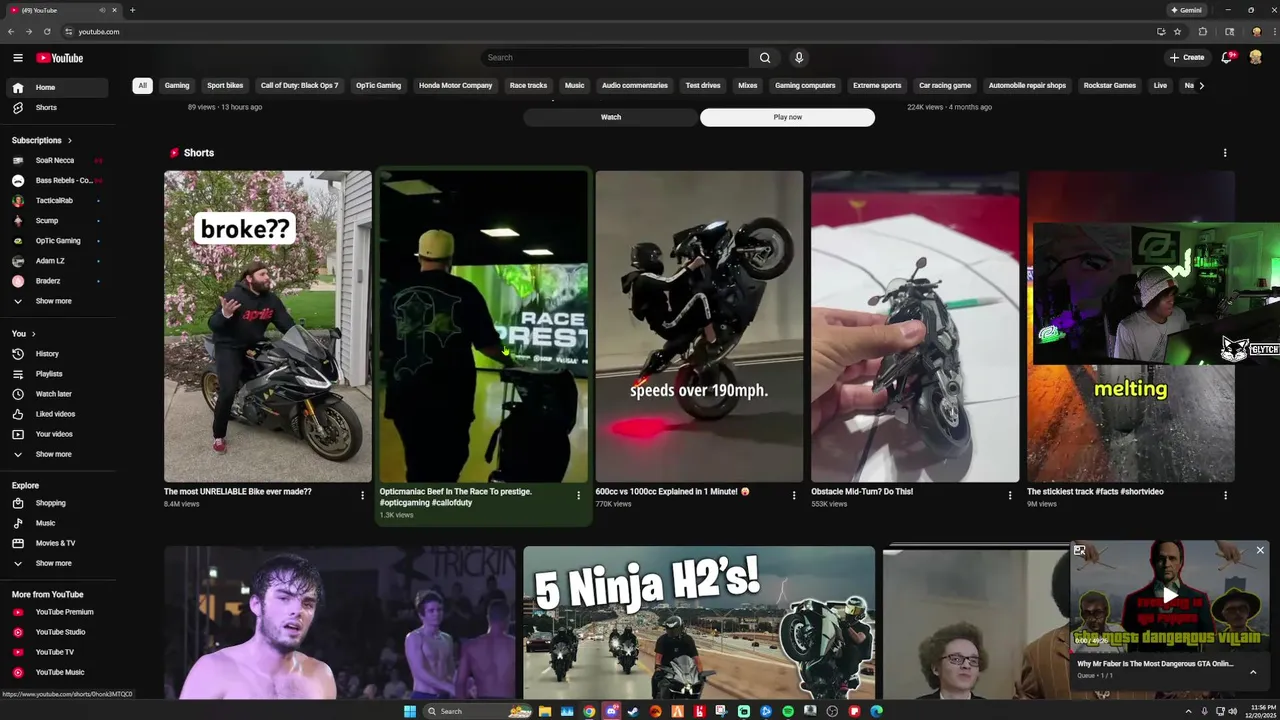Open Gemini in Chrome
Image resolution: width=1280 pixels, height=720 pixels.
coord(1186,10)
